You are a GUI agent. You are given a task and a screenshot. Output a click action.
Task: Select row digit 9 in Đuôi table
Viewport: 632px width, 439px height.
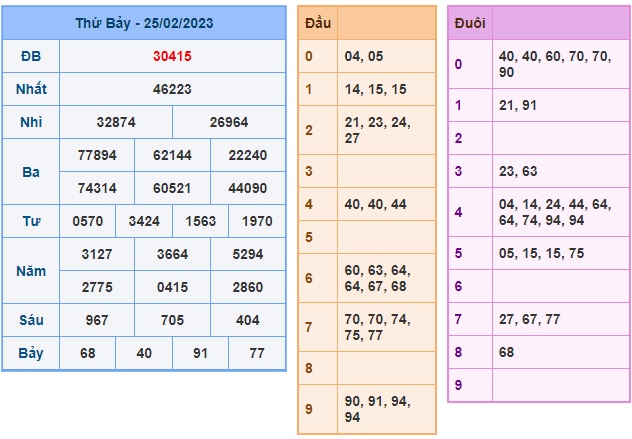tap(459, 385)
